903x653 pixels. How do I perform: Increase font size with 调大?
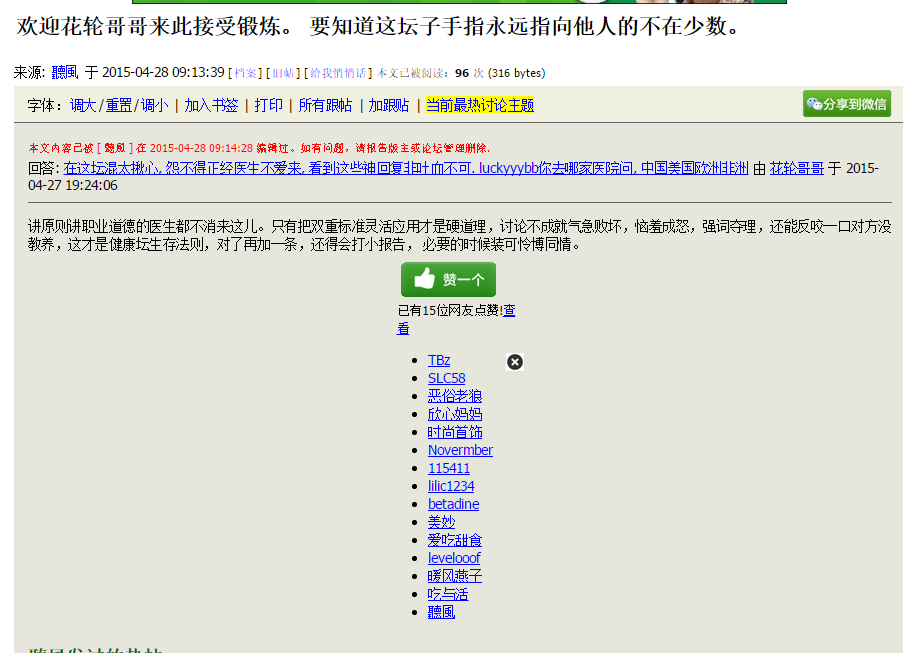pos(82,105)
